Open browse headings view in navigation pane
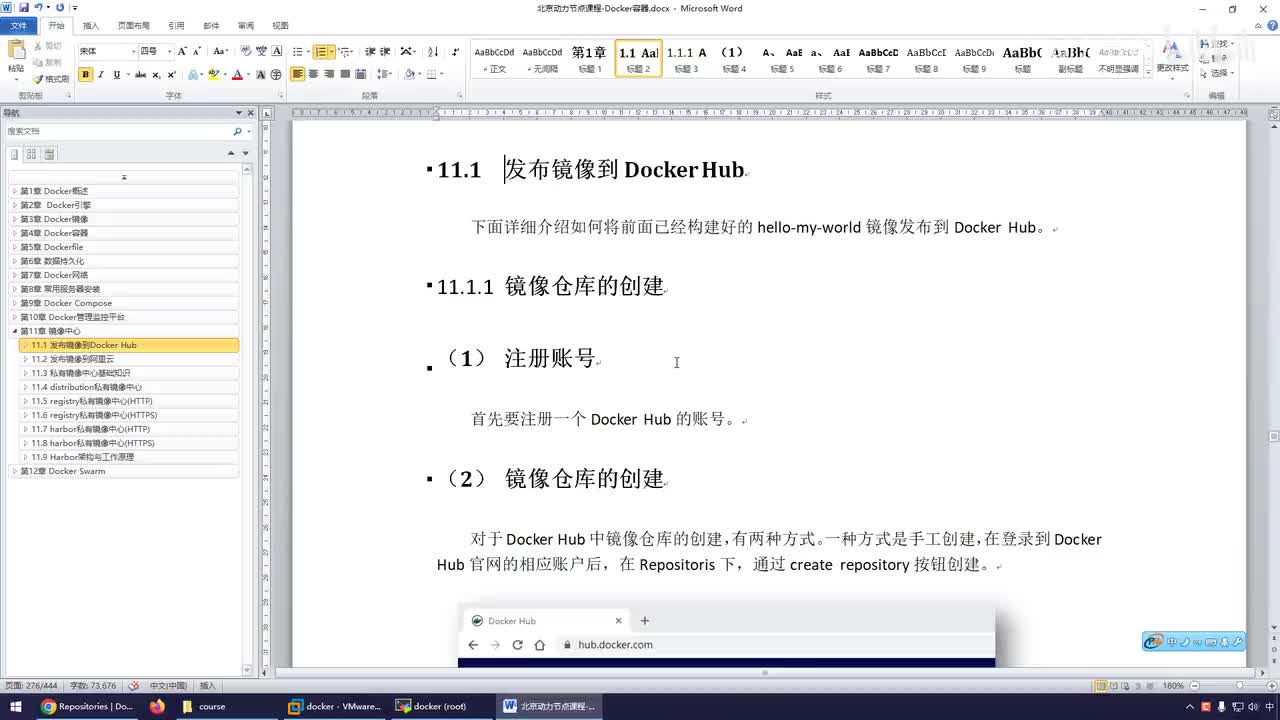Viewport: 1280px width, 720px height. [14, 154]
